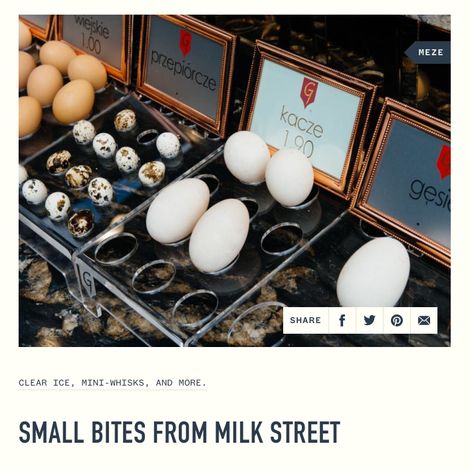Click the pair of white duck eggs lying flat
Screen dimensions: 470x470
click(198, 225)
